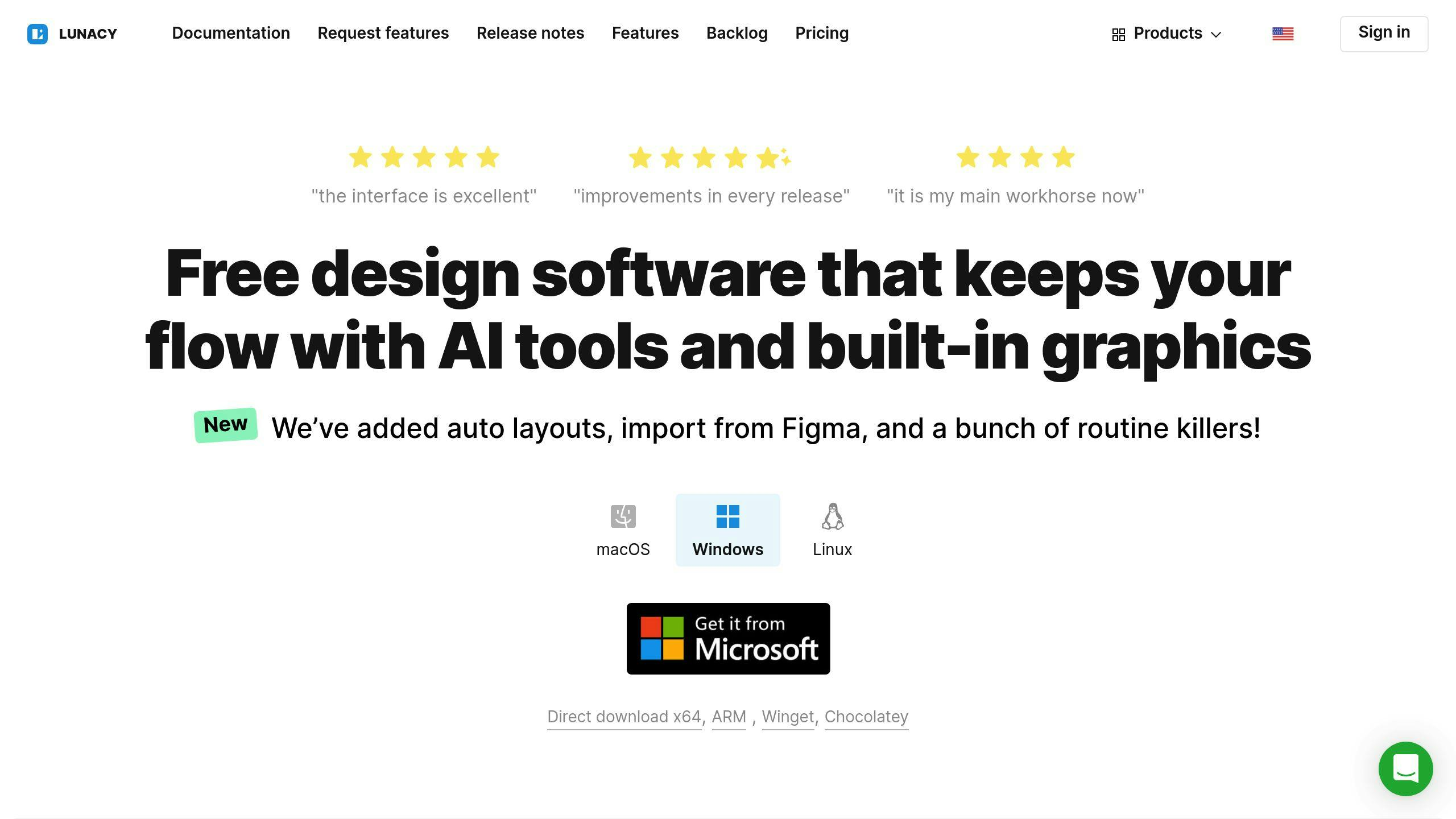Click the Winget download link

tap(787, 716)
